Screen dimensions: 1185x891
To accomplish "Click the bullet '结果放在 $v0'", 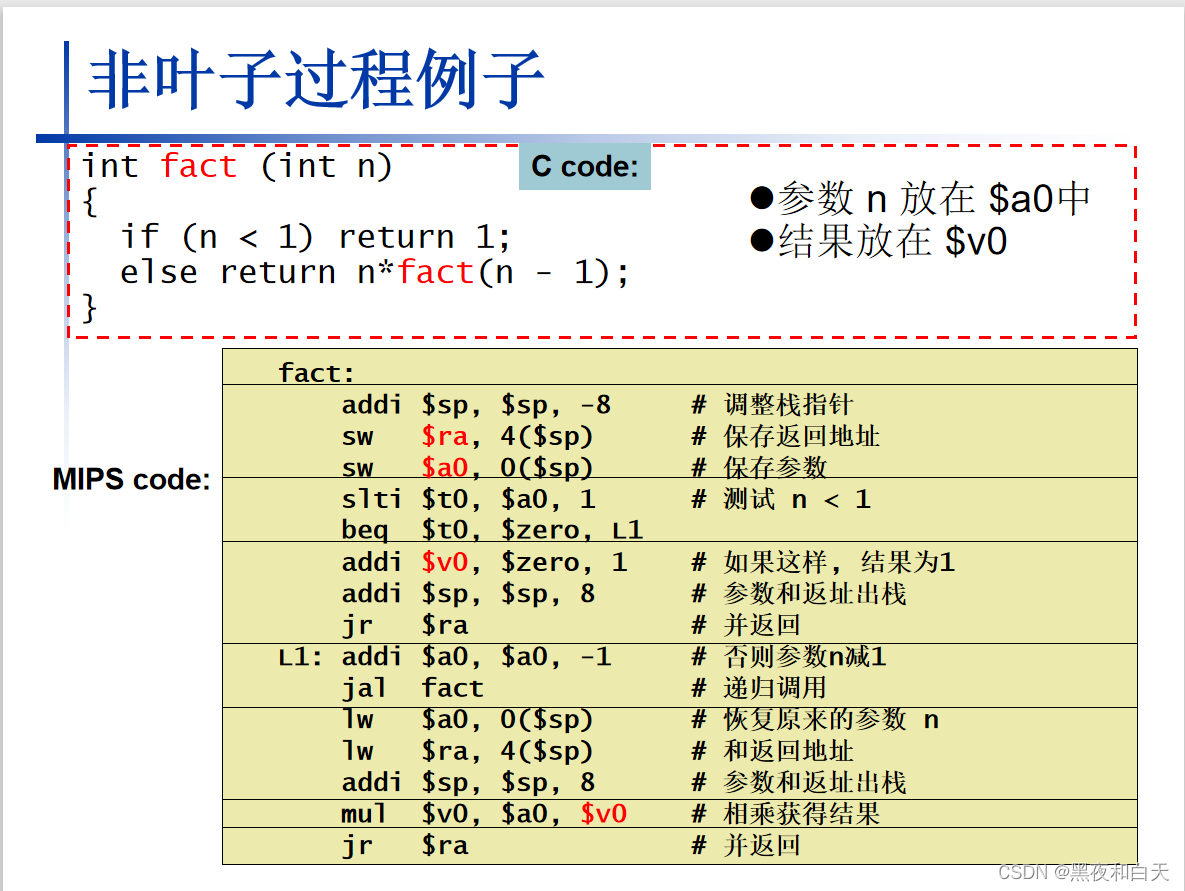I will point(878,241).
